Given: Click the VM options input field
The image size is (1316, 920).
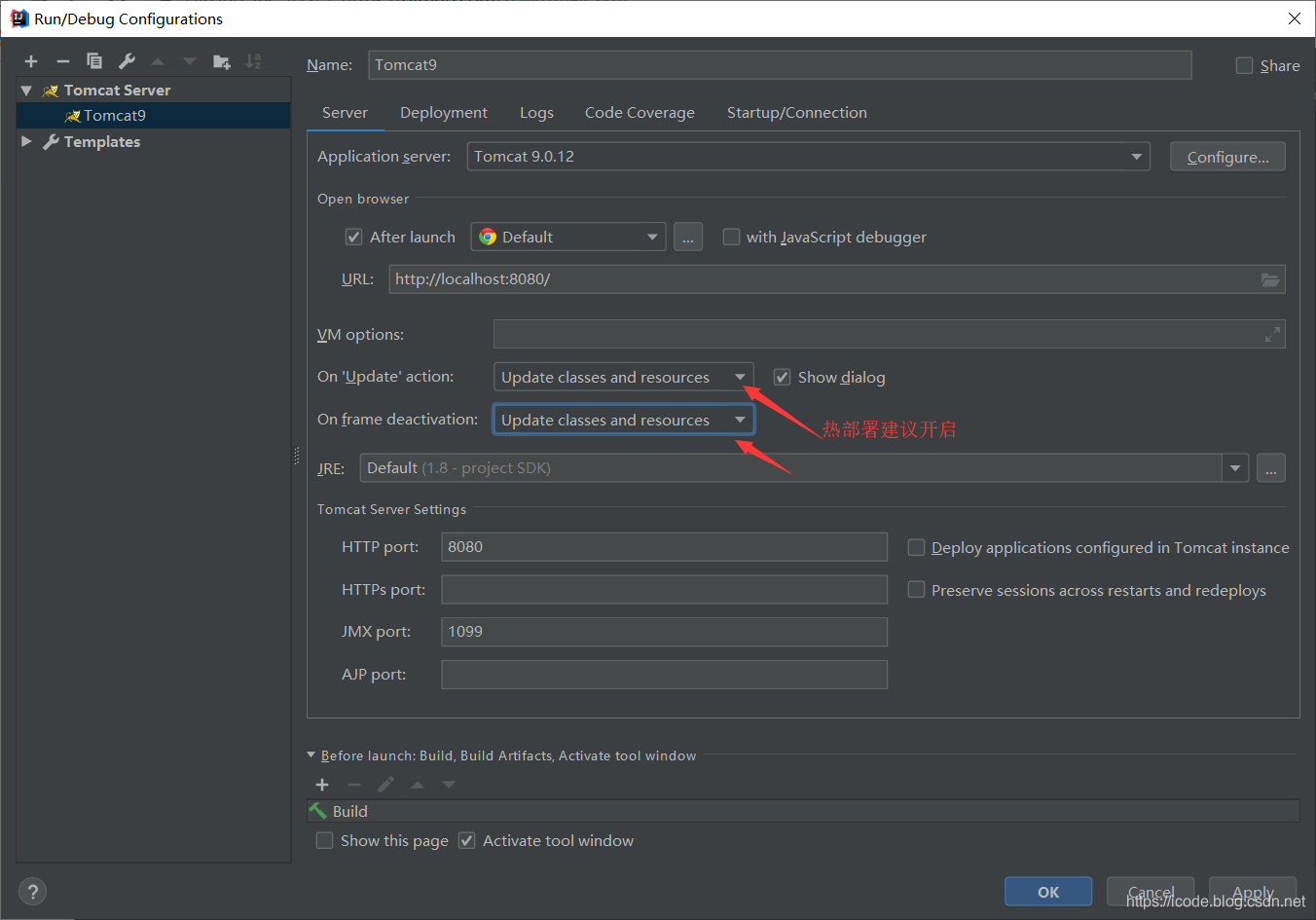Looking at the screenshot, I should tap(890, 335).
